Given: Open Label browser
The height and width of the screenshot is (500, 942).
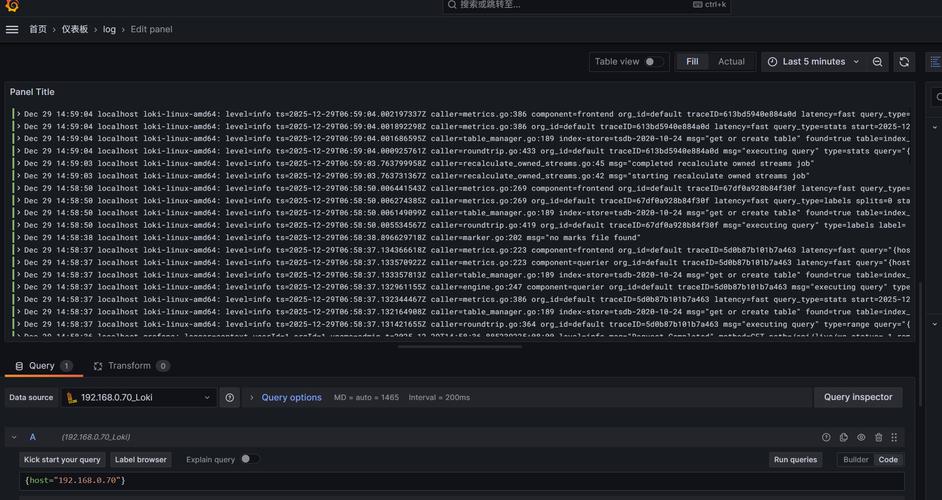Looking at the screenshot, I should 141,460.
